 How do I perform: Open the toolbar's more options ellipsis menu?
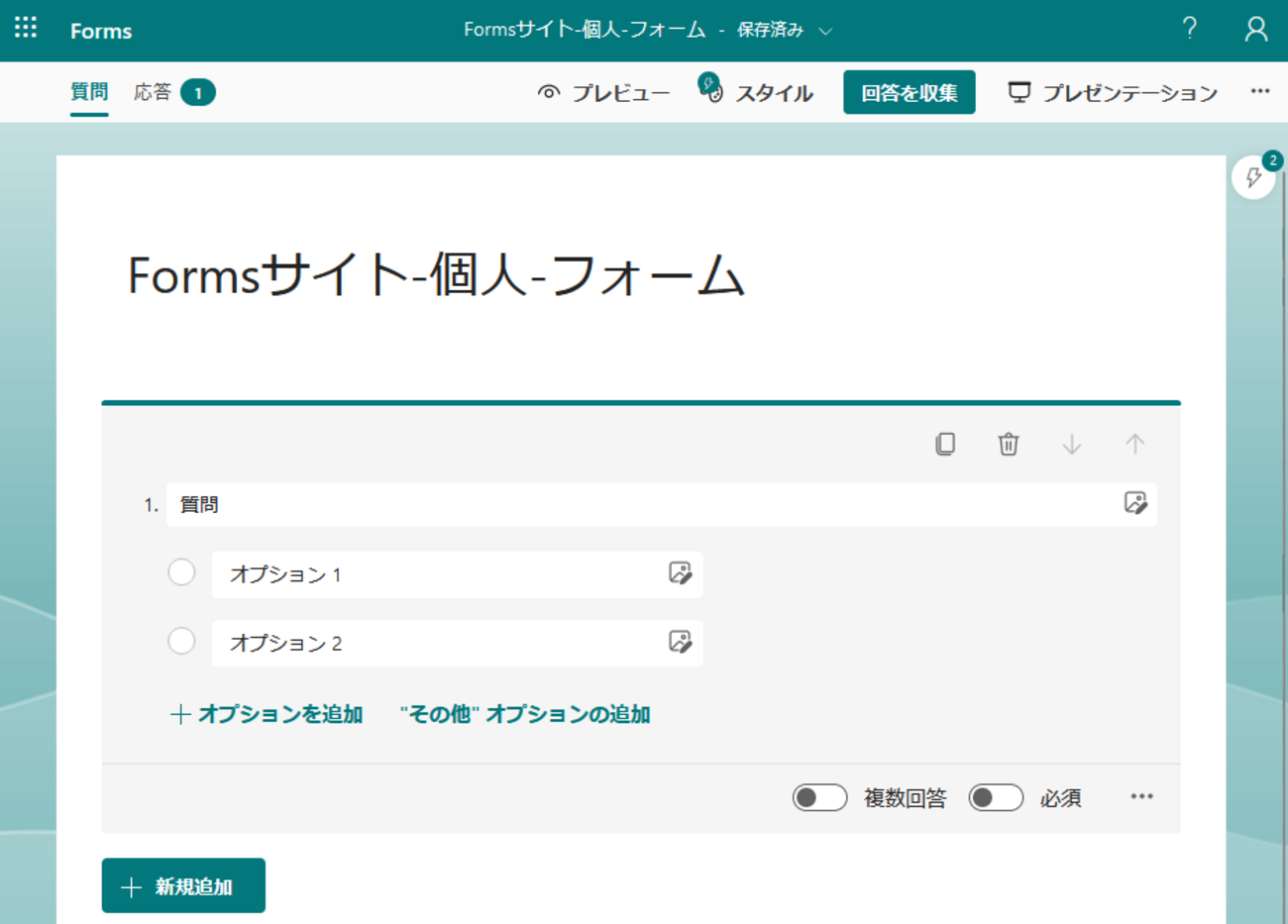(x=1259, y=91)
